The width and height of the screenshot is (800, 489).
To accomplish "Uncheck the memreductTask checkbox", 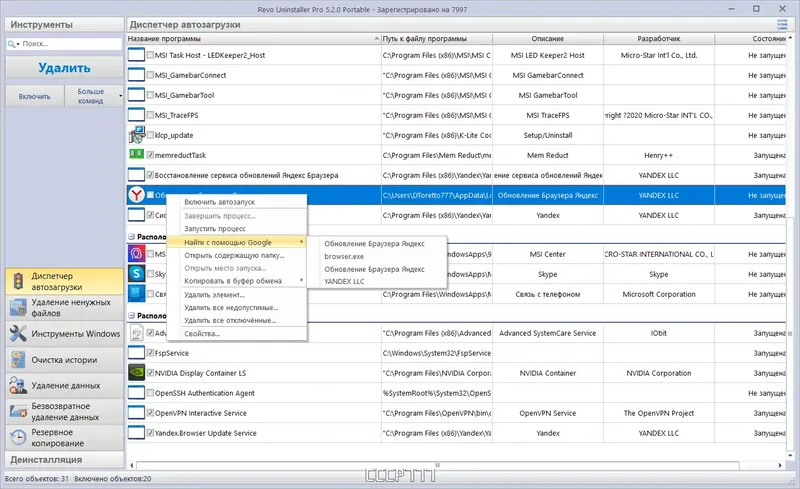I will [150, 155].
